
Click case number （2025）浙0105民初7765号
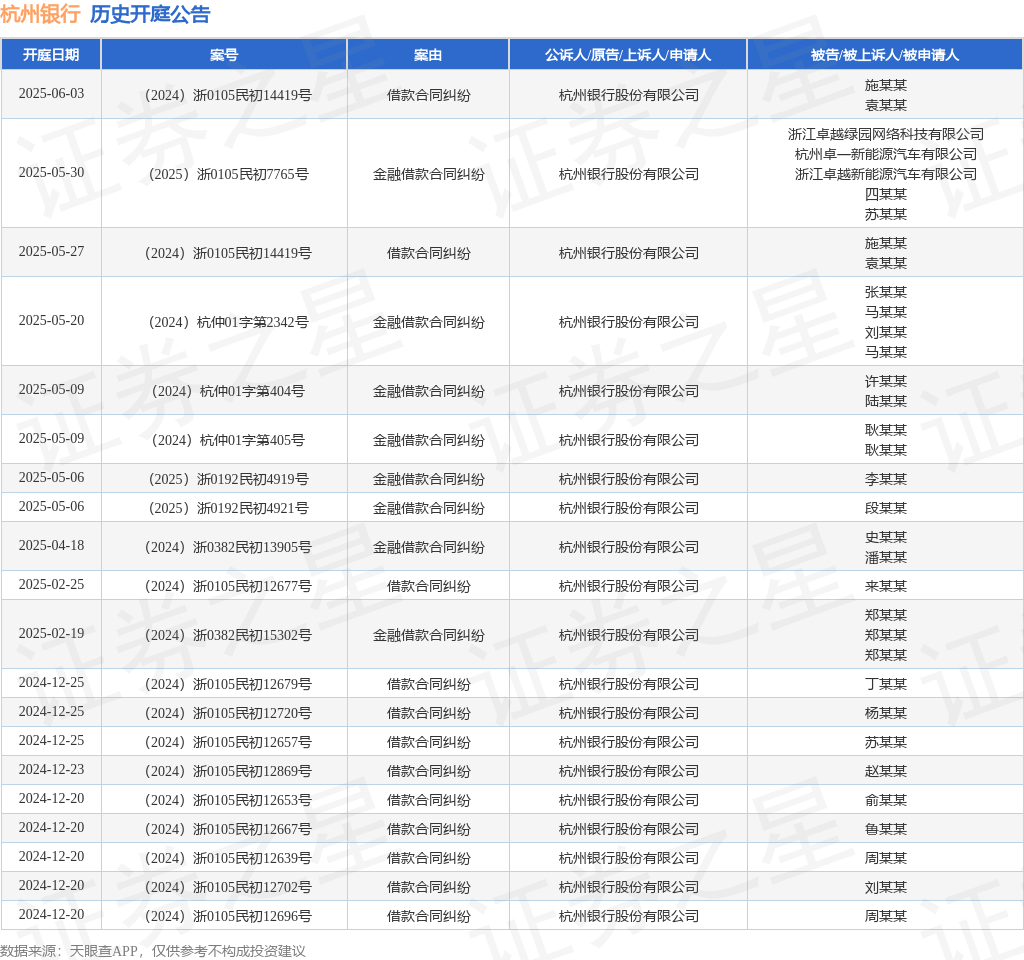pyautogui.click(x=225, y=174)
